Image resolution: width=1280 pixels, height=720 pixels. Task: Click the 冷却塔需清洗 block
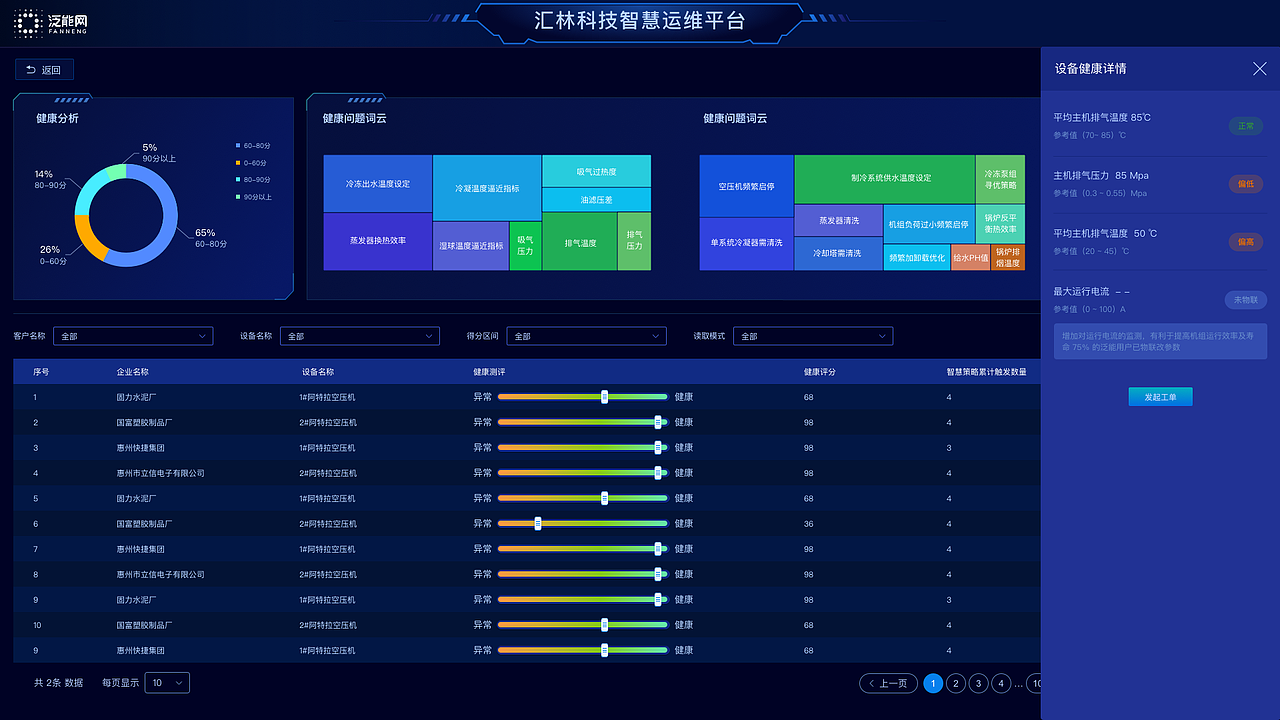[x=839, y=253]
